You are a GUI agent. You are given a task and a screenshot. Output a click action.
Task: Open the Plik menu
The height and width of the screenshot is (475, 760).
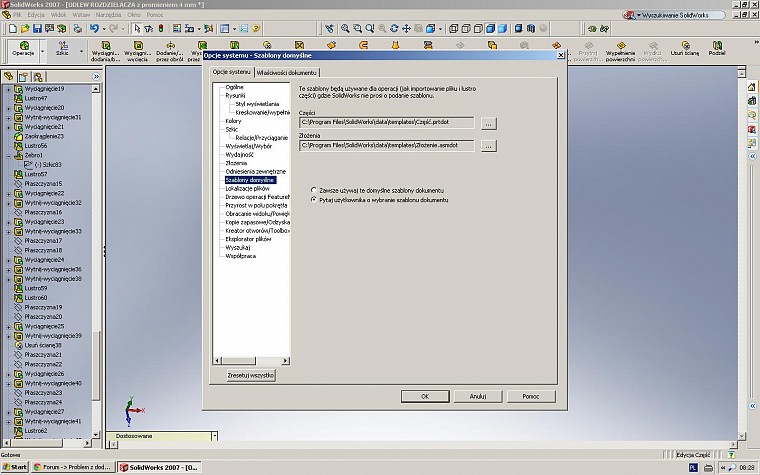click(x=17, y=15)
